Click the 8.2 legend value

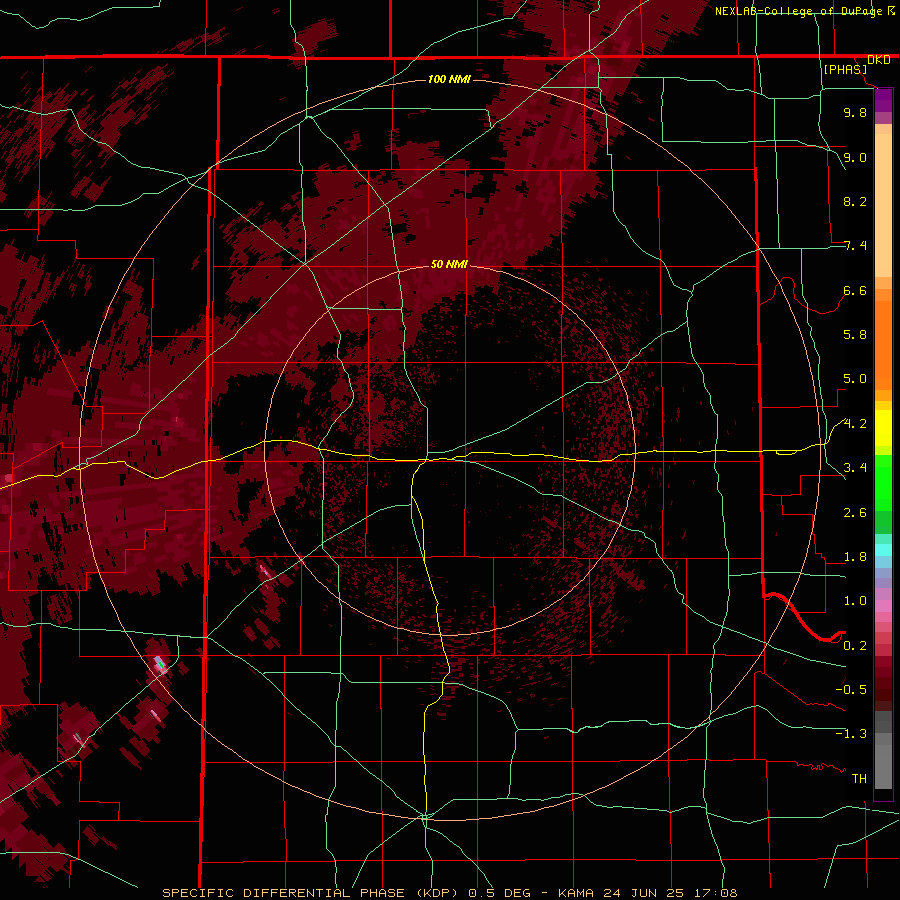(855, 201)
